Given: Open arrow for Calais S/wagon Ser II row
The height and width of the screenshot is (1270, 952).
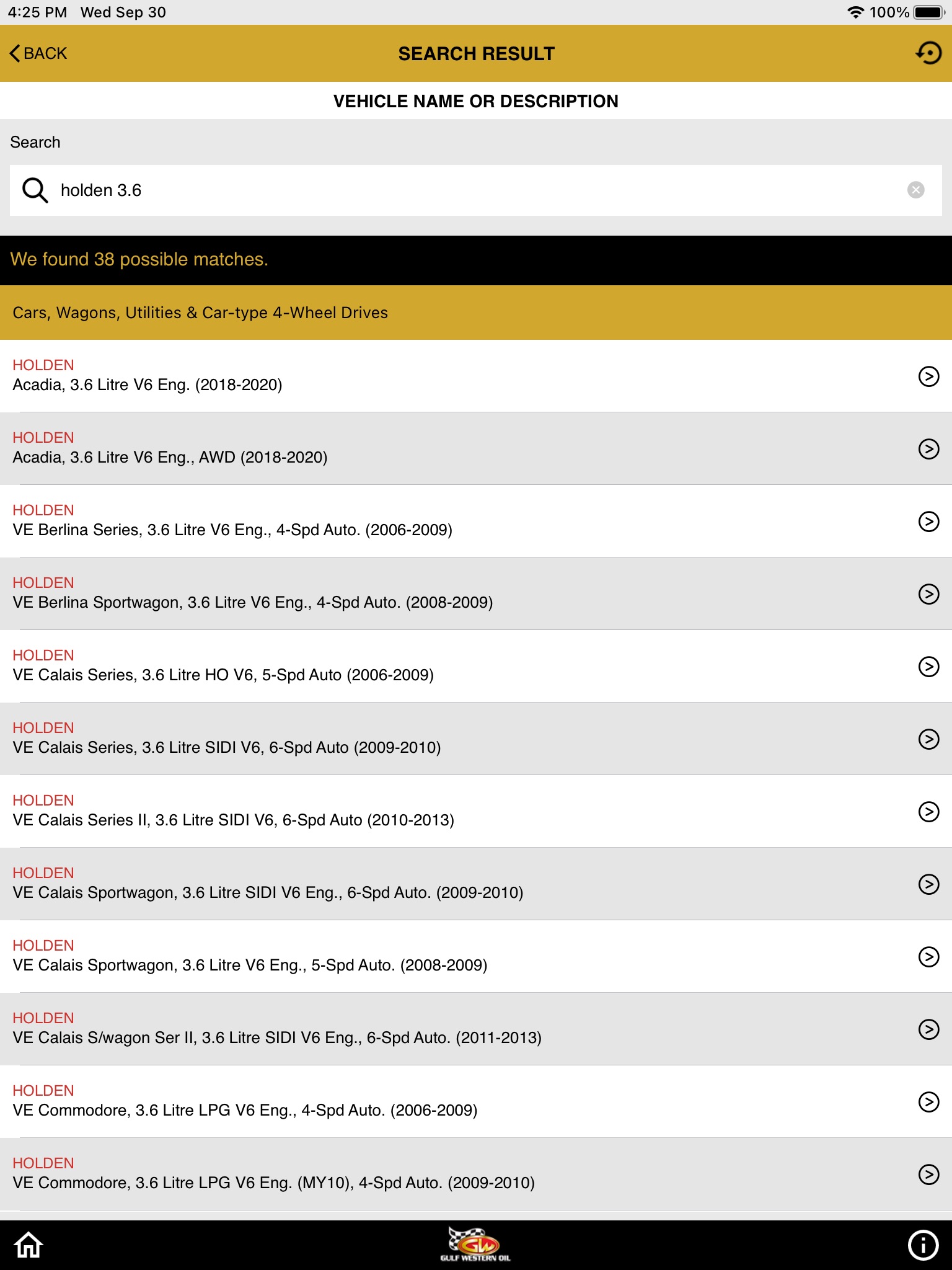Looking at the screenshot, I should coord(928,1029).
